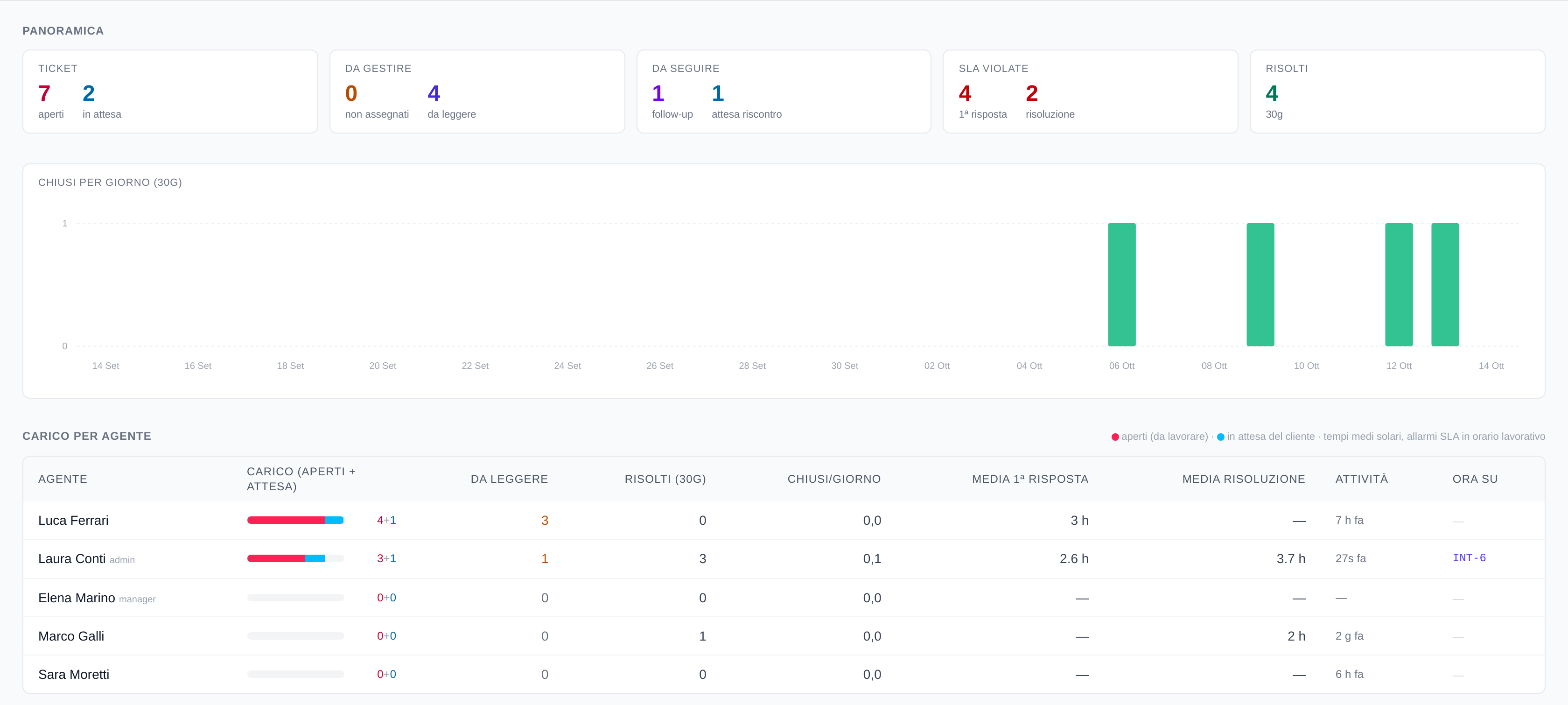
Task: Click the AGENTE column header
Action: point(63,479)
